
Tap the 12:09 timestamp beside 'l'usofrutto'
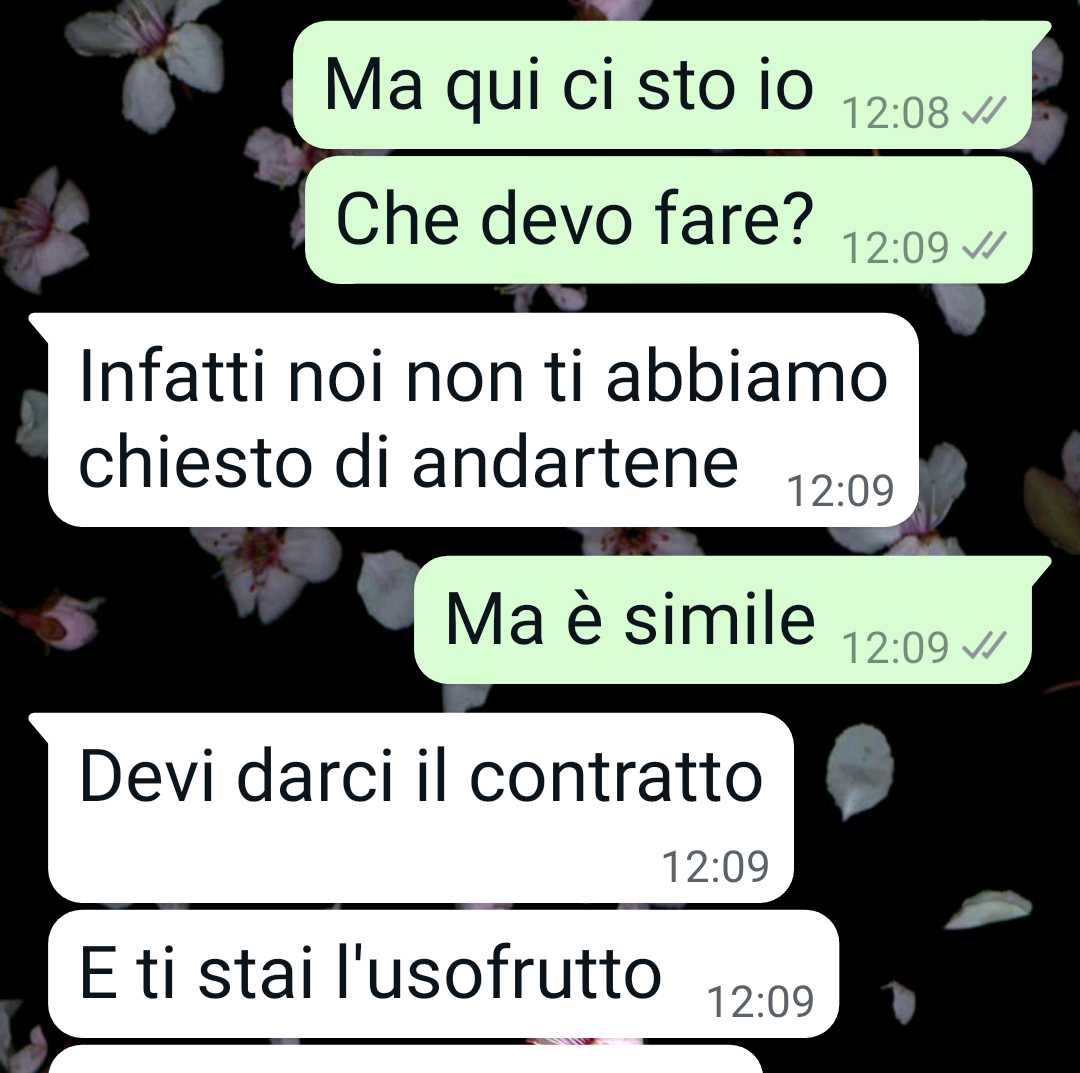(x=760, y=1002)
